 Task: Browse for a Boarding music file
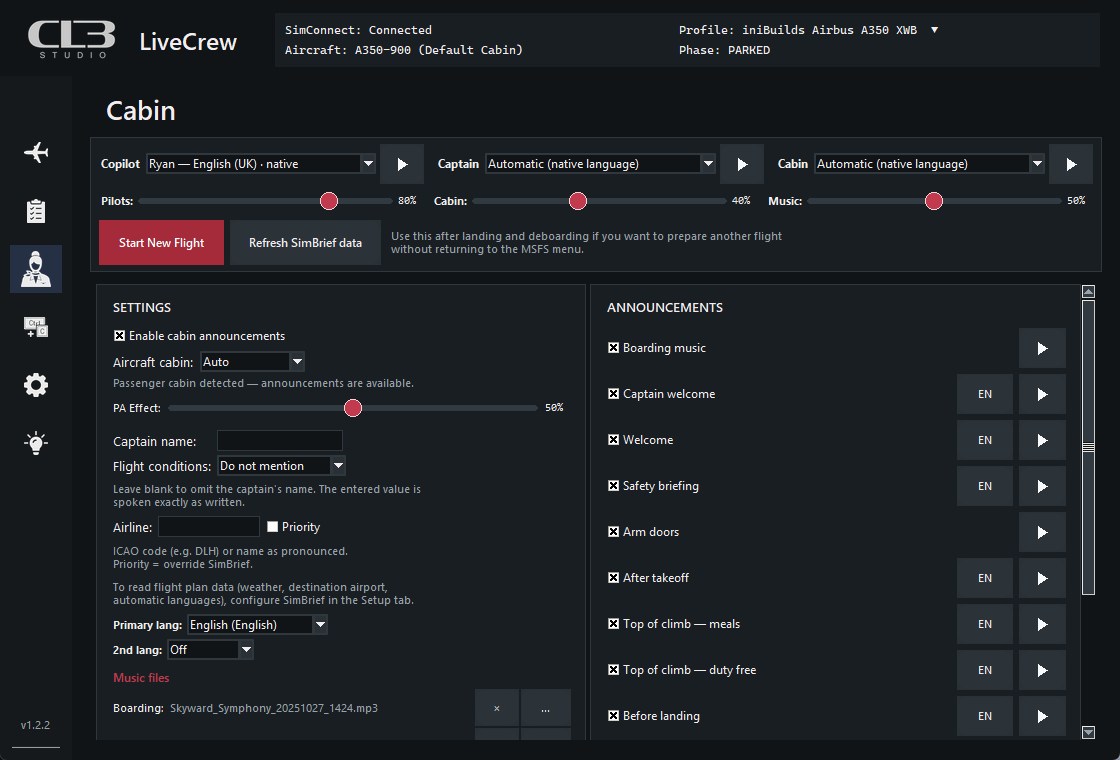[546, 709]
